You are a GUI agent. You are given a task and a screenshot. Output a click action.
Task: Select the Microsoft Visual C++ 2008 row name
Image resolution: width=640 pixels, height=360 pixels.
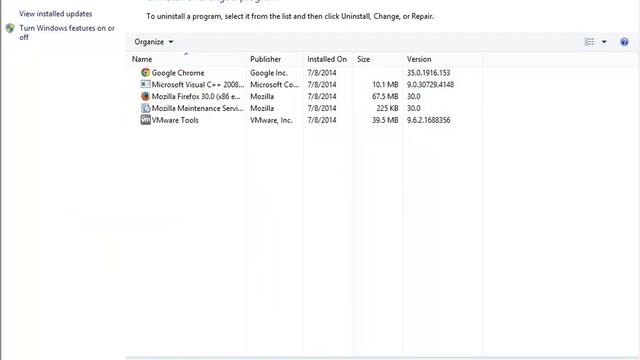pyautogui.click(x=198, y=84)
